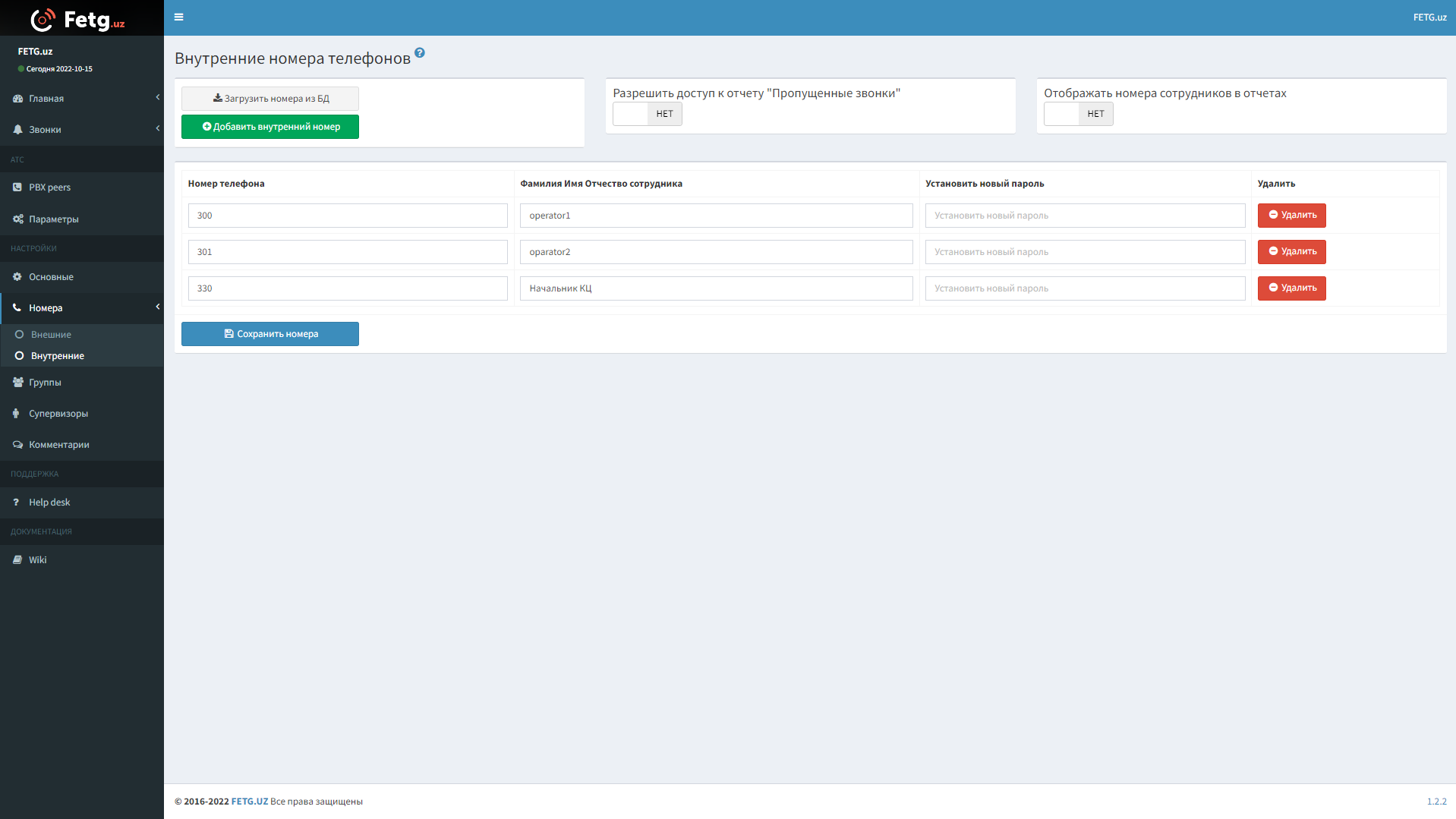Open the Wiki documentation item
Viewport: 1456px width, 819px height.
pos(37,560)
